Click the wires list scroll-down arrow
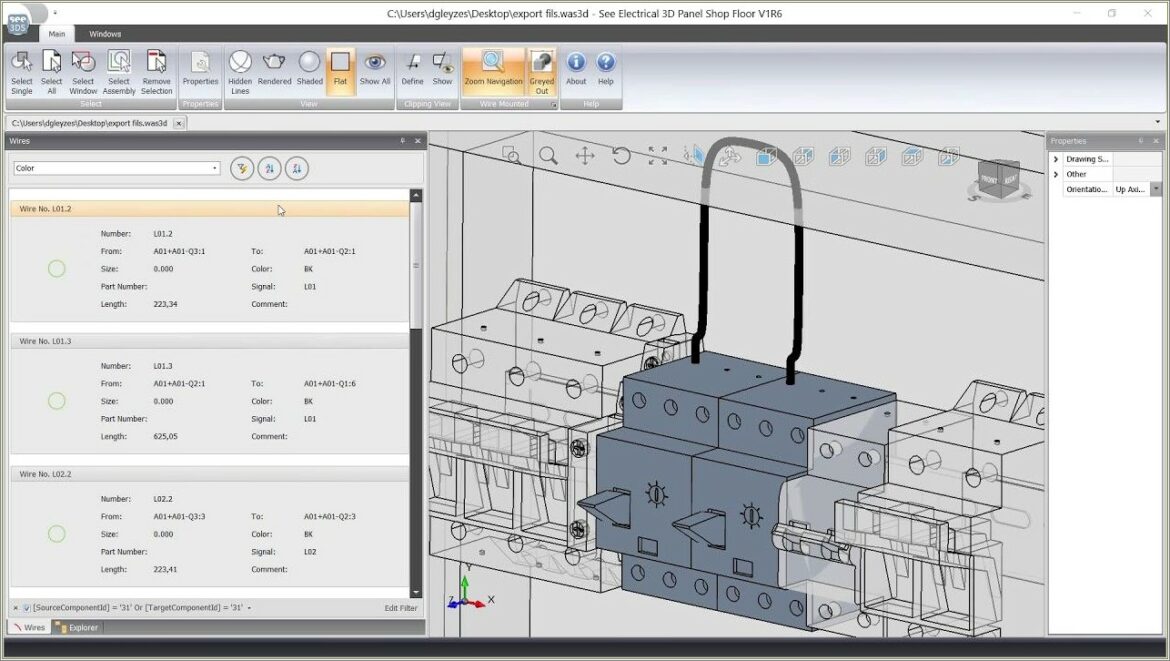Image resolution: width=1170 pixels, height=661 pixels. coord(416,592)
